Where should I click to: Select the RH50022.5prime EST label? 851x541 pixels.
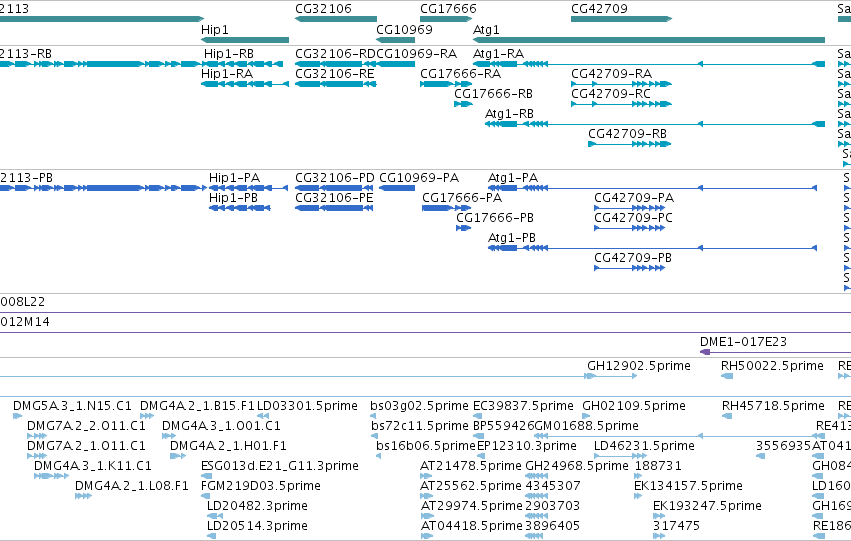pos(772,366)
